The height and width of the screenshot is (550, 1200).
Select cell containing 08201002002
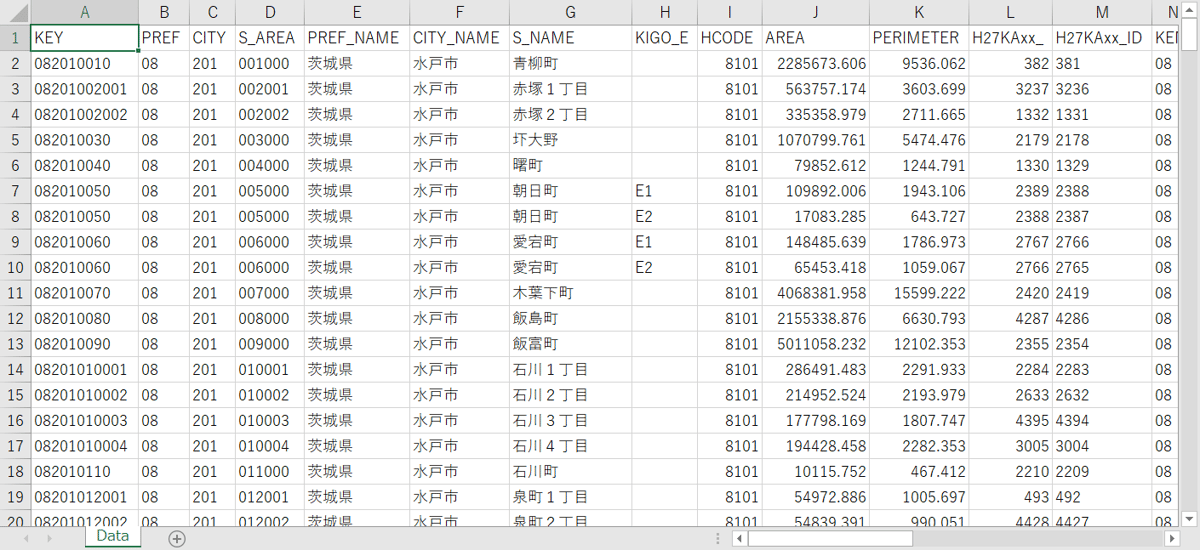(84, 115)
